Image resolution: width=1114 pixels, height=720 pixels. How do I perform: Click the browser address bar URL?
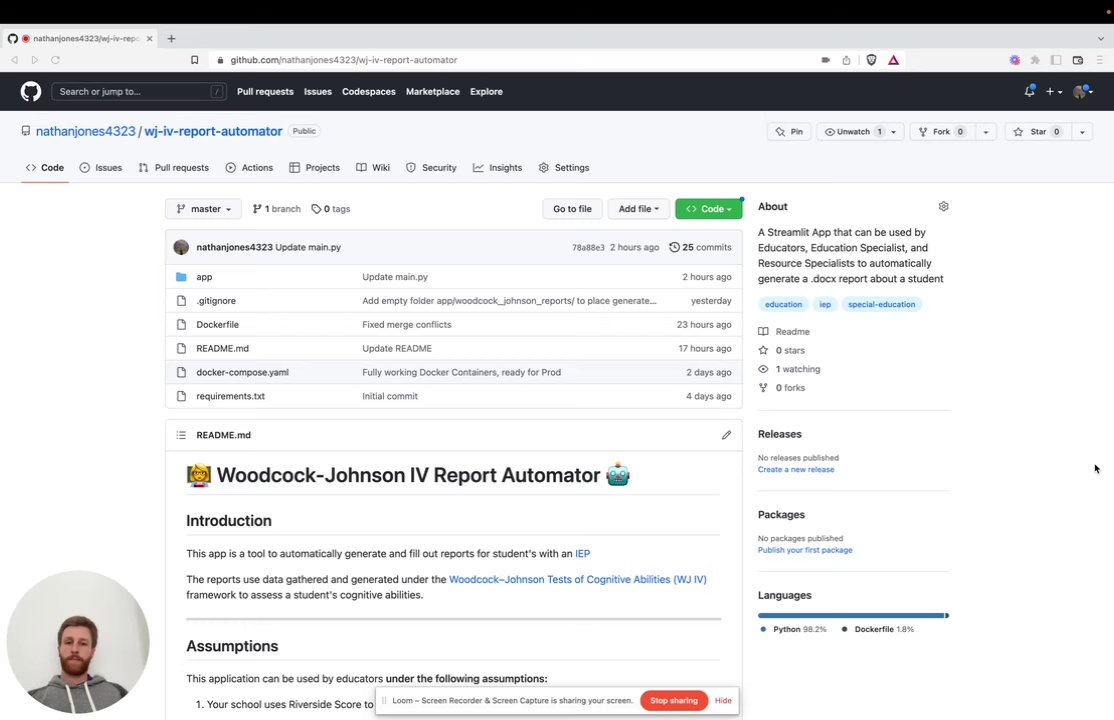[344, 60]
